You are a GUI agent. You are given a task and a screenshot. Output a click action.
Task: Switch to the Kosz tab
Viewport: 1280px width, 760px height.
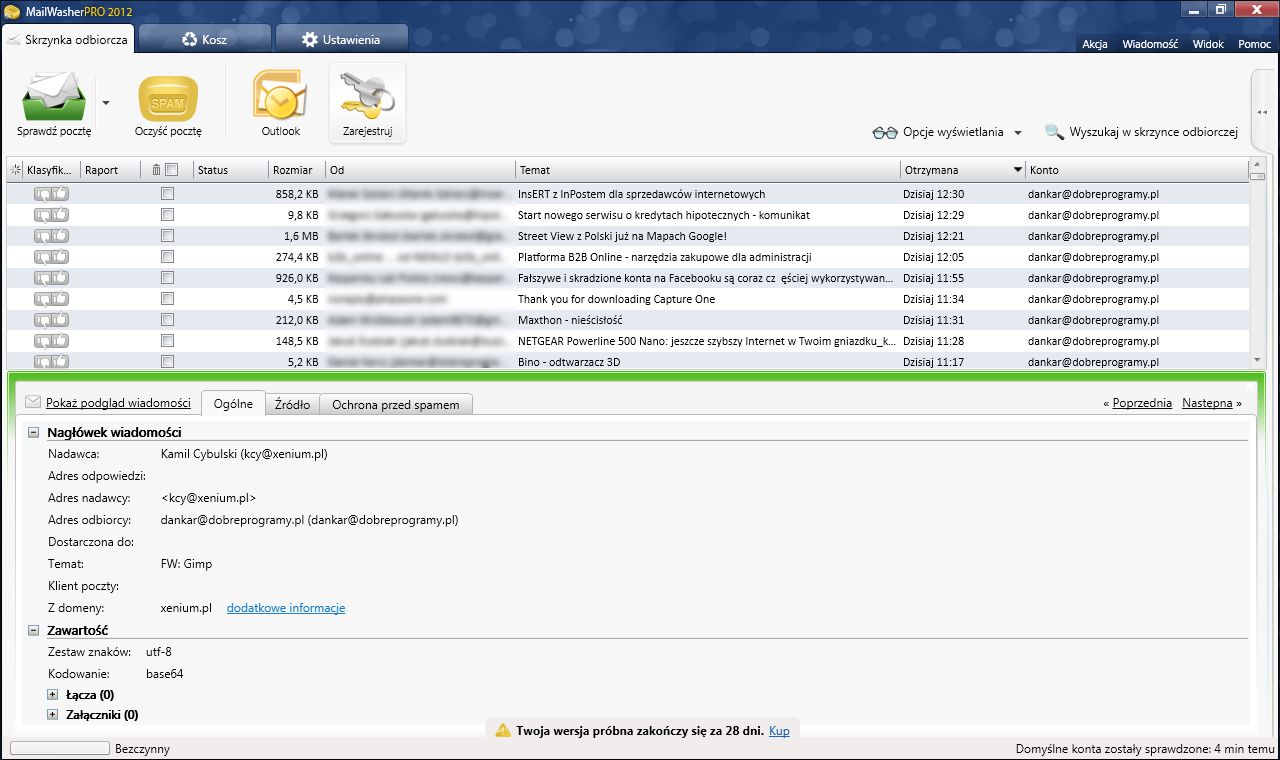pyautogui.click(x=204, y=39)
